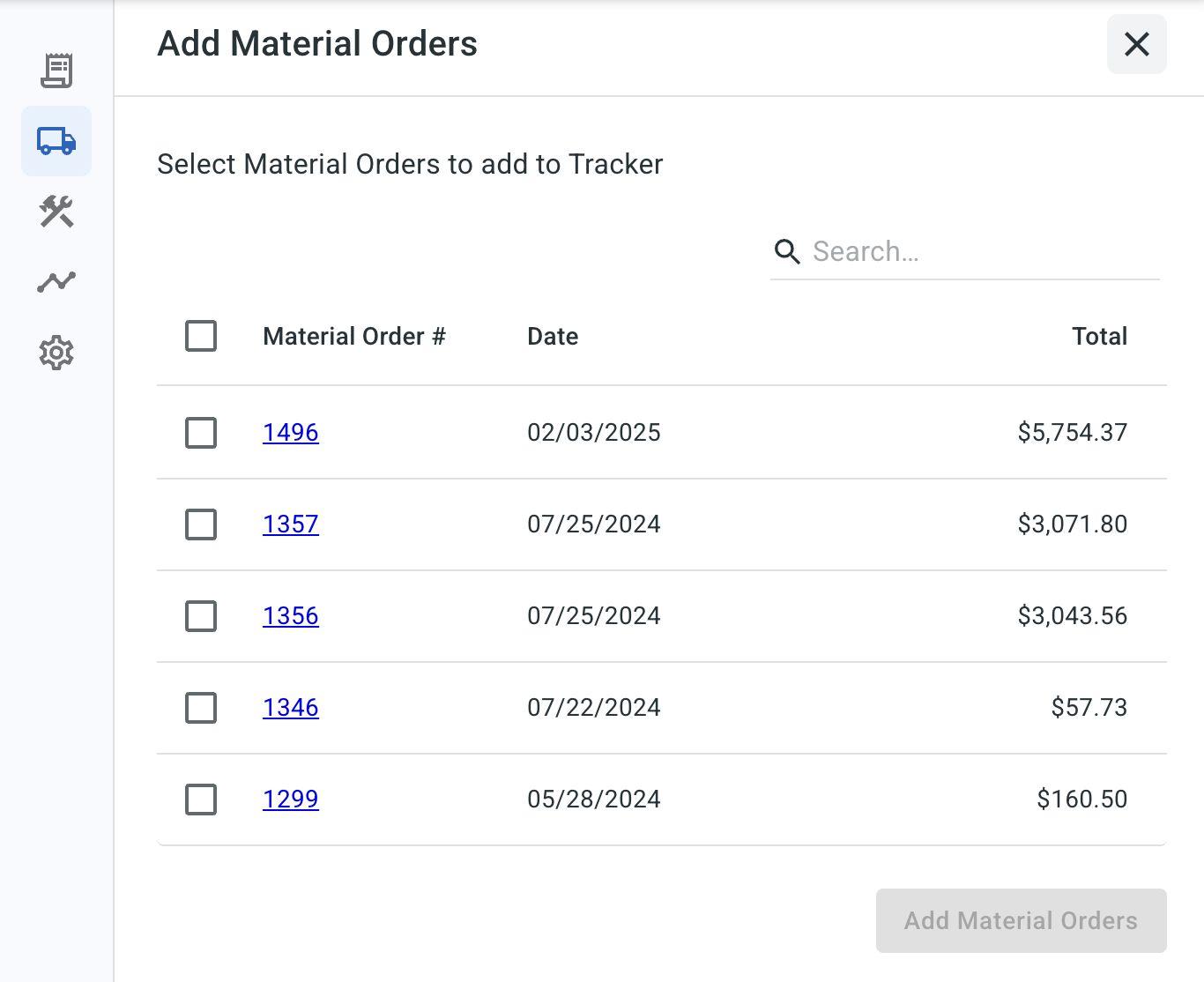The width and height of the screenshot is (1204, 982).
Task: Close the Add Material Orders dialog
Action: pos(1136,44)
